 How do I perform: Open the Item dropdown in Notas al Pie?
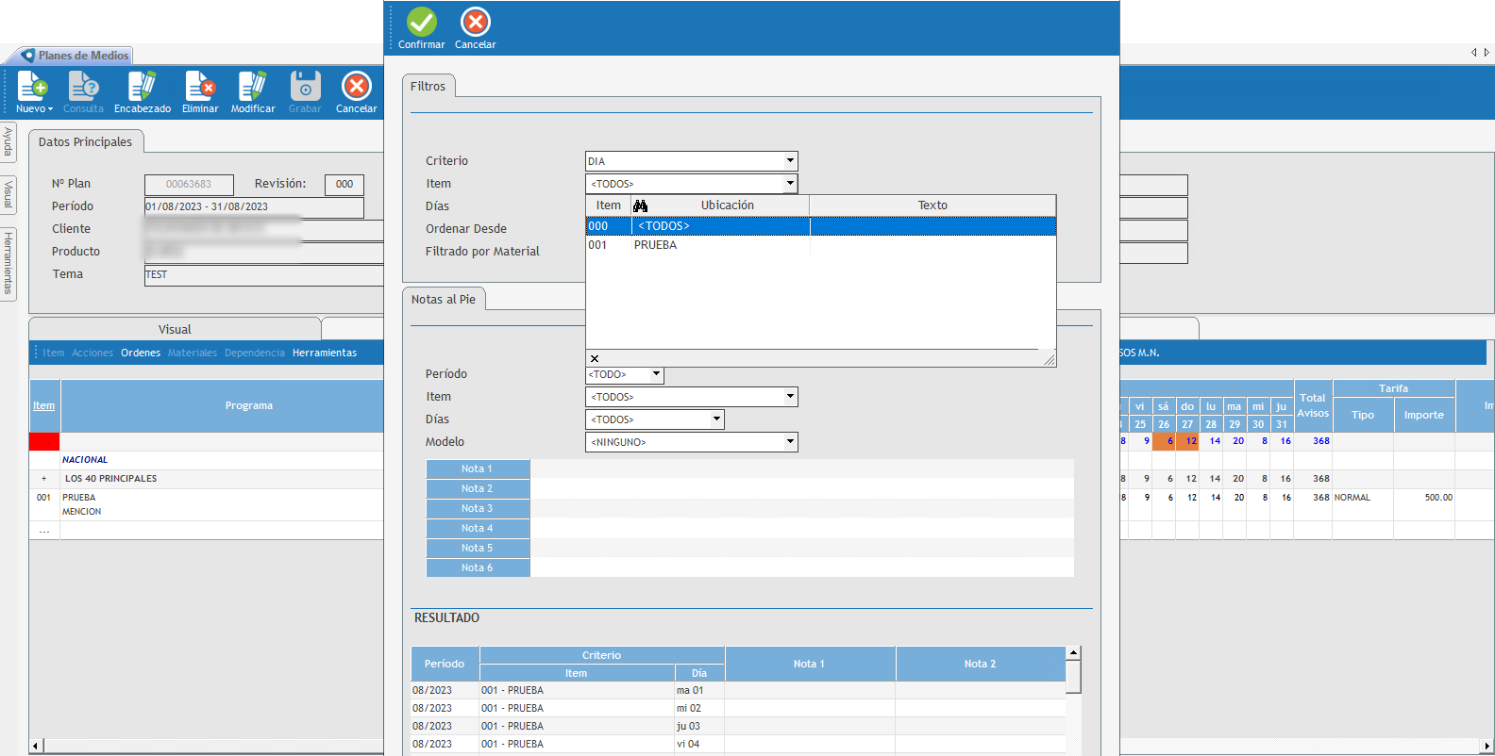(790, 397)
